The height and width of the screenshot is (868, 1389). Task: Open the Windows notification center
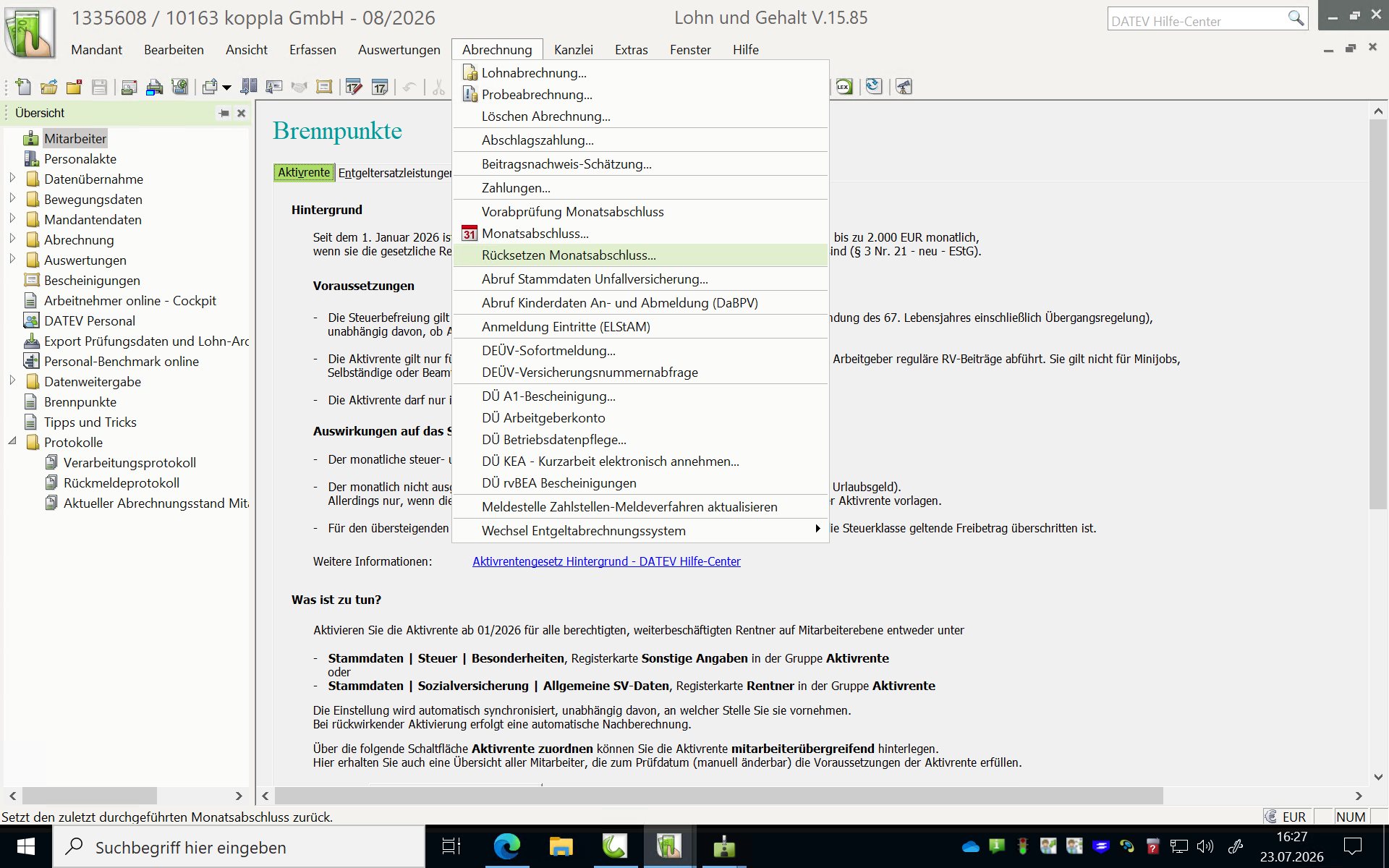coord(1352,846)
